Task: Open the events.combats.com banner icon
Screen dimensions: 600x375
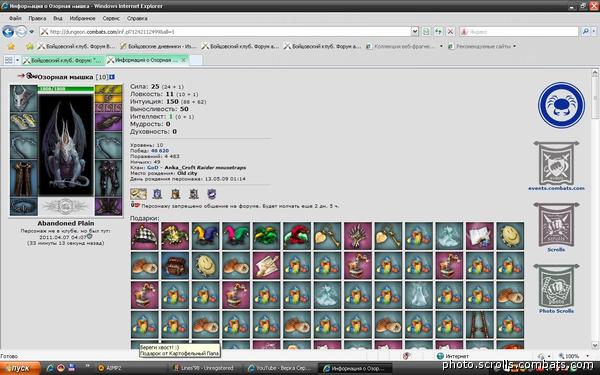Action: pos(556,163)
